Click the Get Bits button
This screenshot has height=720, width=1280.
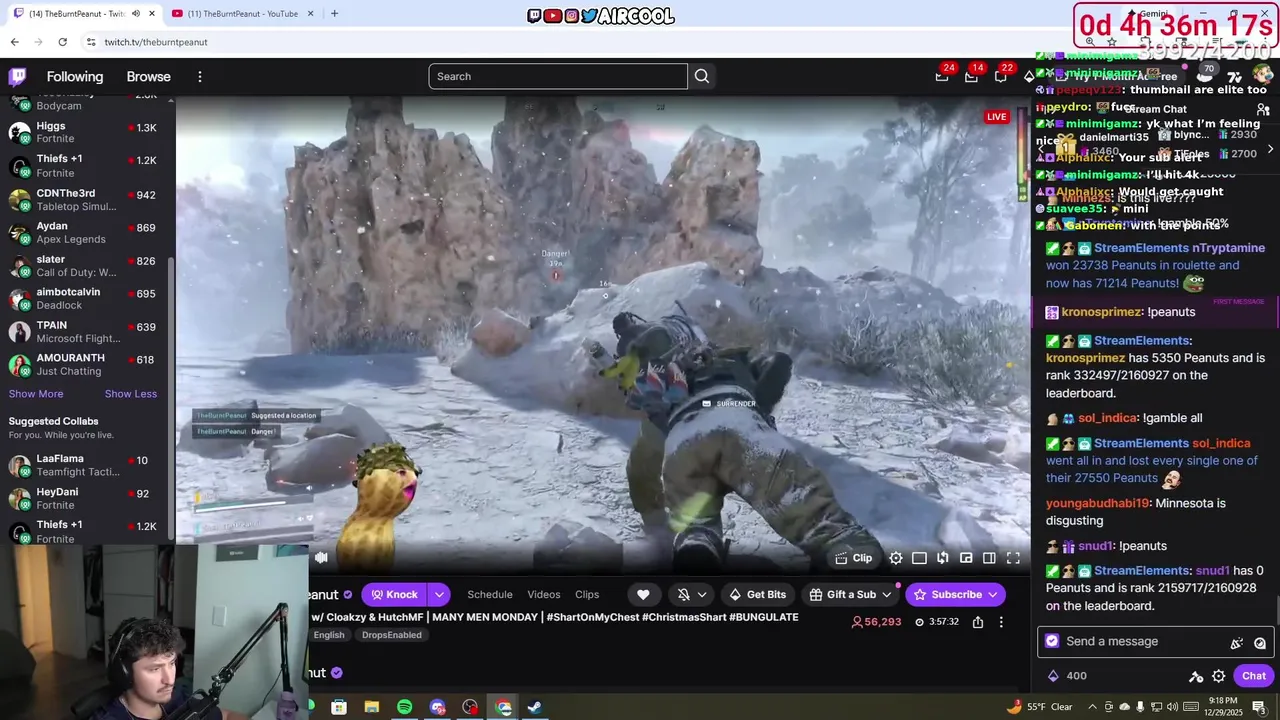[x=757, y=594]
